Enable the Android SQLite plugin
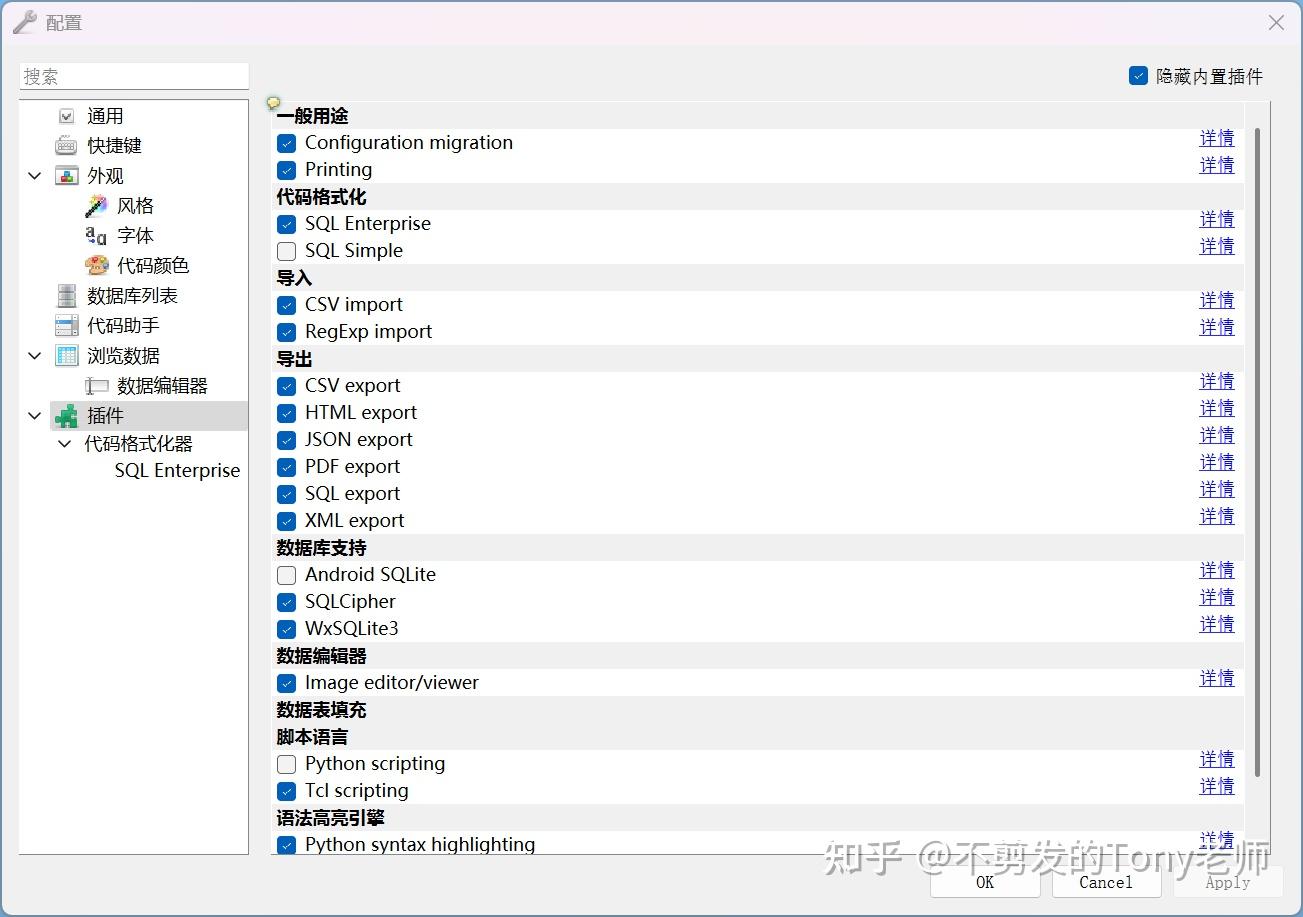 point(286,575)
